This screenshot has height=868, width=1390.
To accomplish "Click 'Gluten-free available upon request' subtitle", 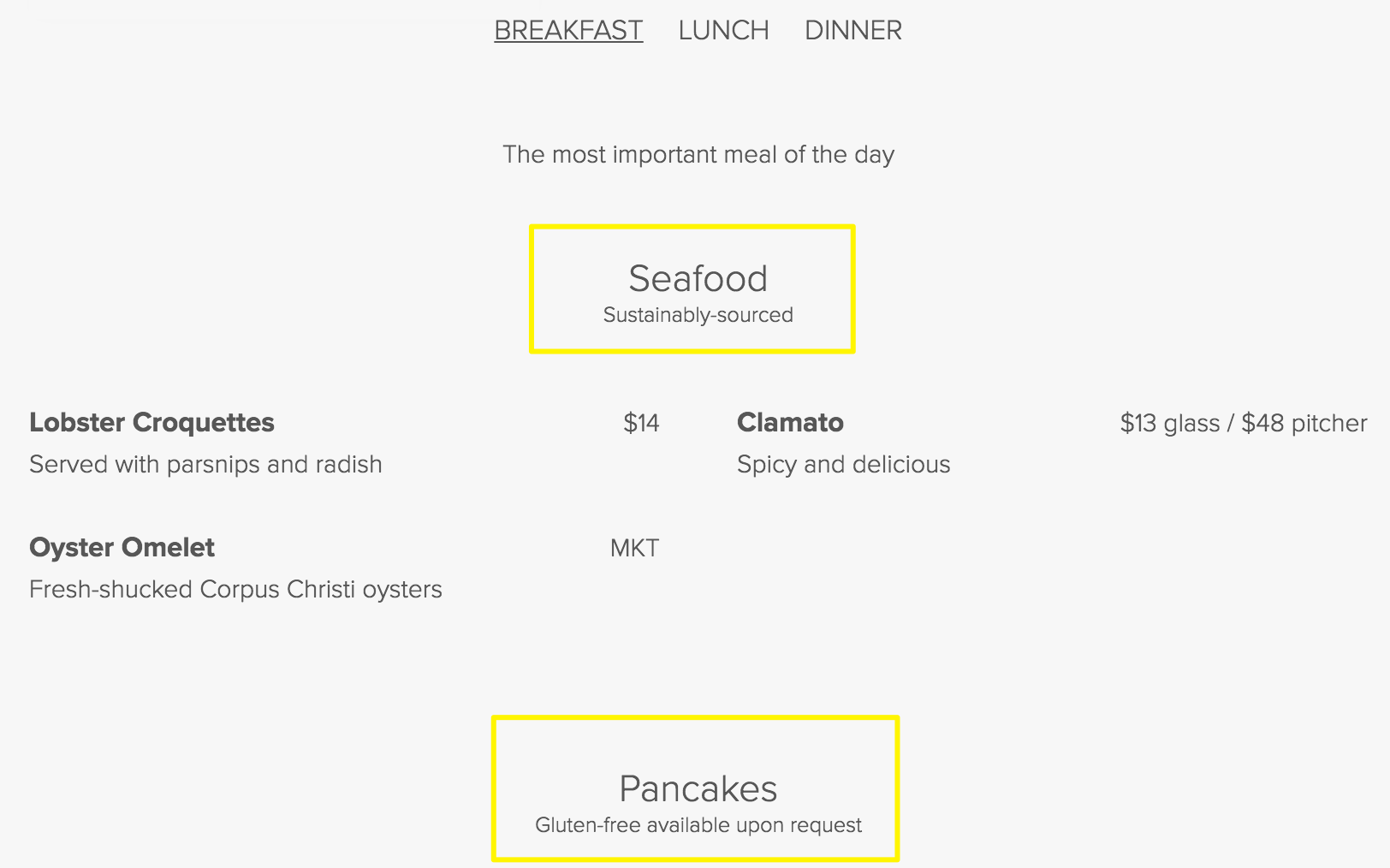I will point(698,825).
